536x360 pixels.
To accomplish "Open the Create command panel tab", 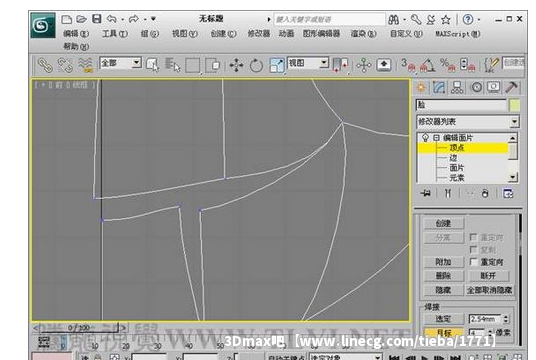I will click(x=421, y=88).
